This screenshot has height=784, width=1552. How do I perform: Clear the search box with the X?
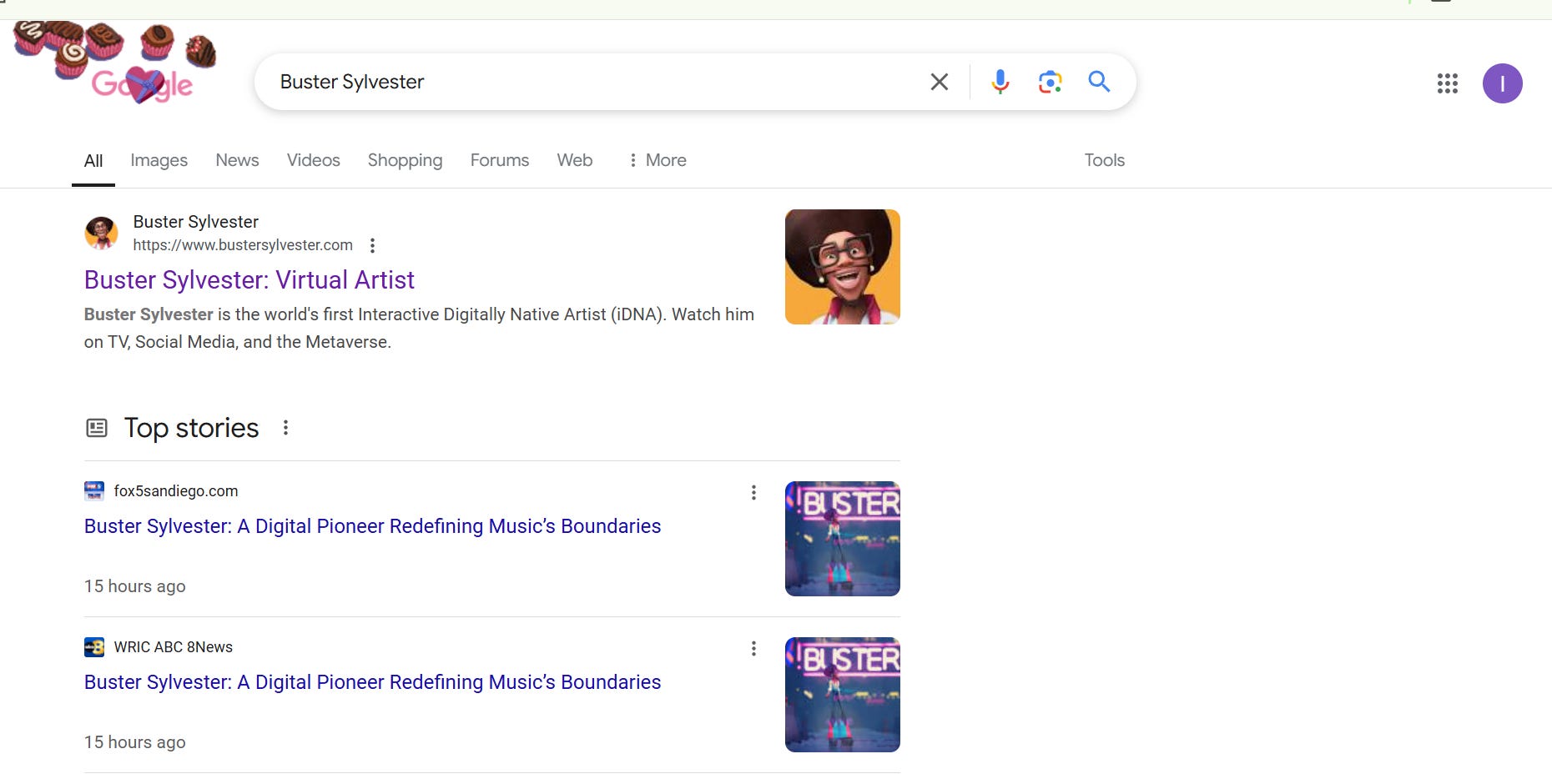[x=940, y=82]
